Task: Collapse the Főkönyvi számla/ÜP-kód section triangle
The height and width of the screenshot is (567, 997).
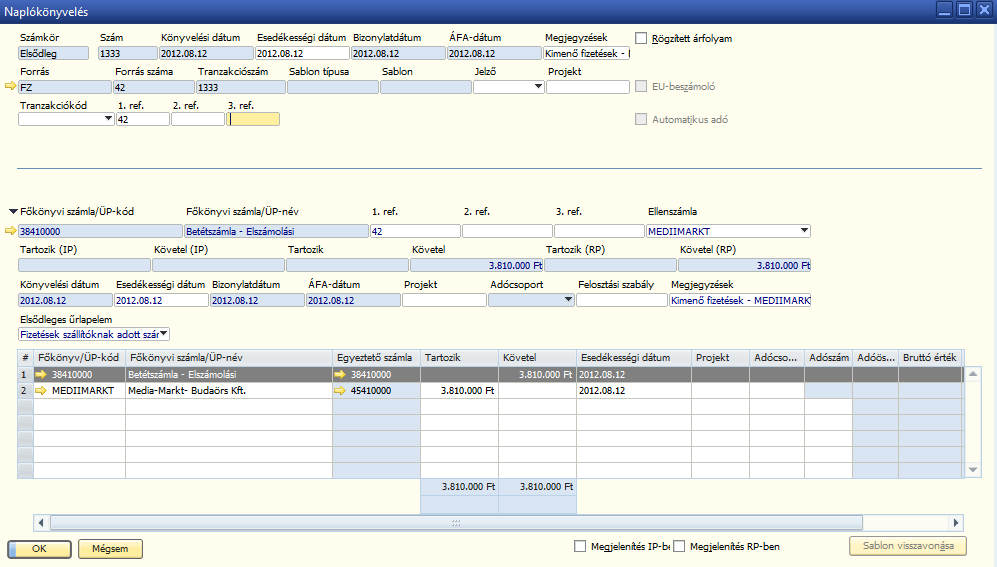Action: pyautogui.click(x=13, y=212)
